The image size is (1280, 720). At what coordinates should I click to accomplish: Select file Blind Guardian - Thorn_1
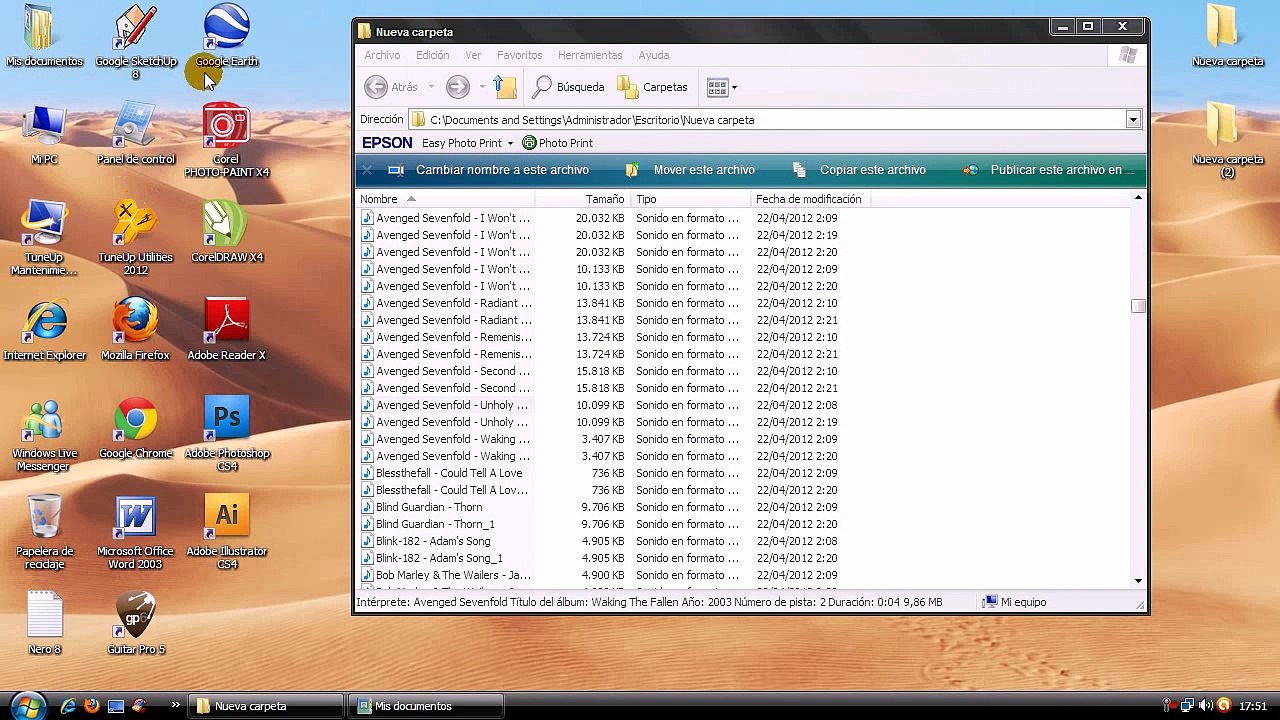pyautogui.click(x=435, y=524)
